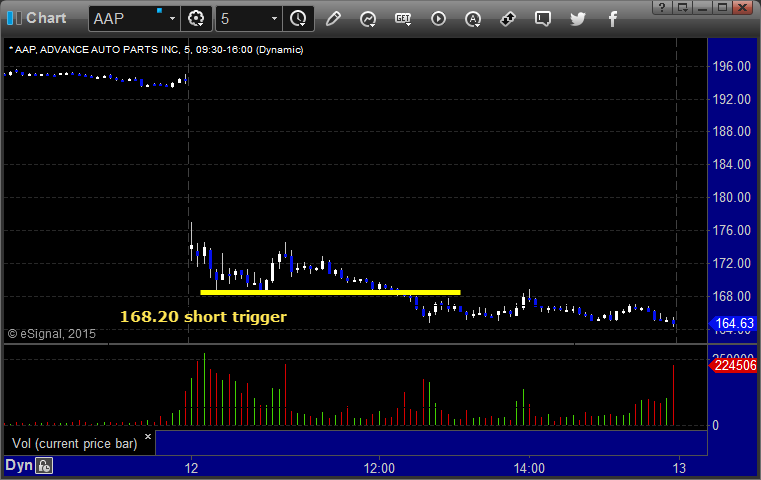Image resolution: width=761 pixels, height=480 pixels.
Task: Share chart via Twitter icon
Action: pyautogui.click(x=578, y=19)
